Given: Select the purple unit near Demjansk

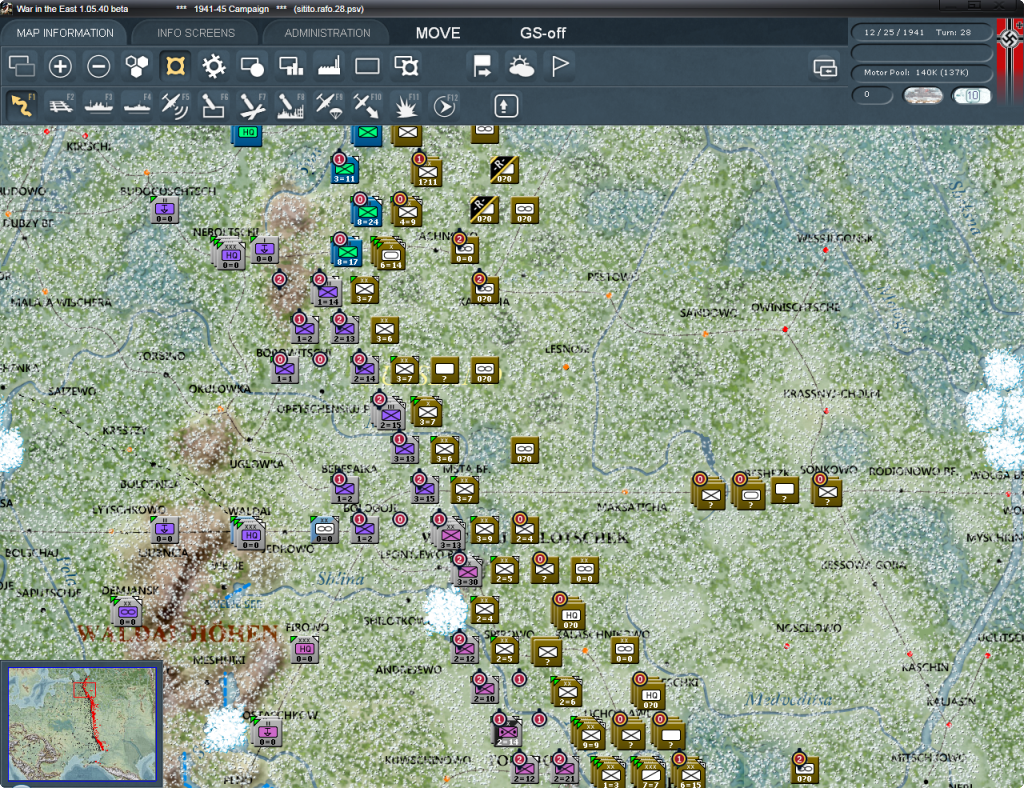Looking at the screenshot, I should 127,612.
